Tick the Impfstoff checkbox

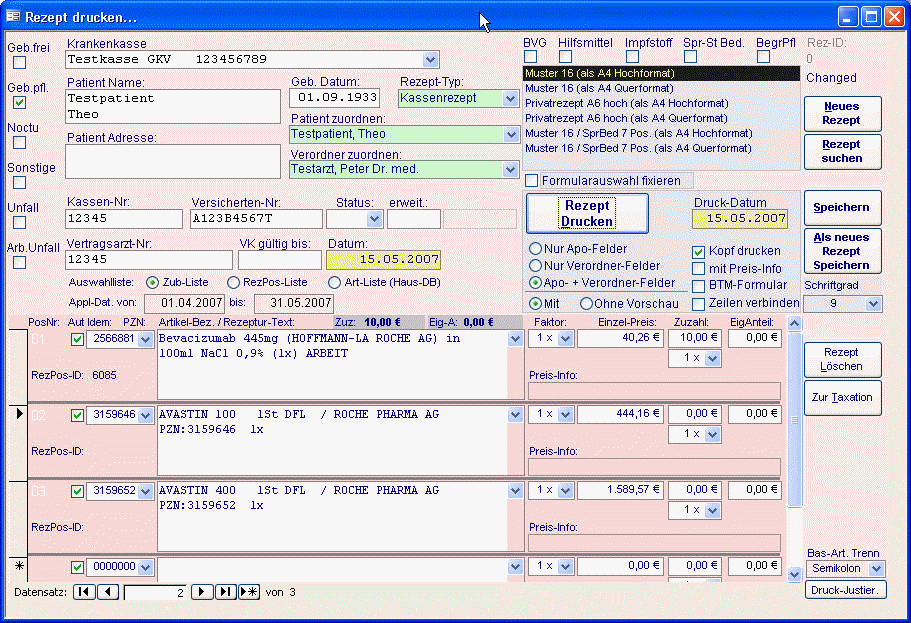pyautogui.click(x=633, y=57)
